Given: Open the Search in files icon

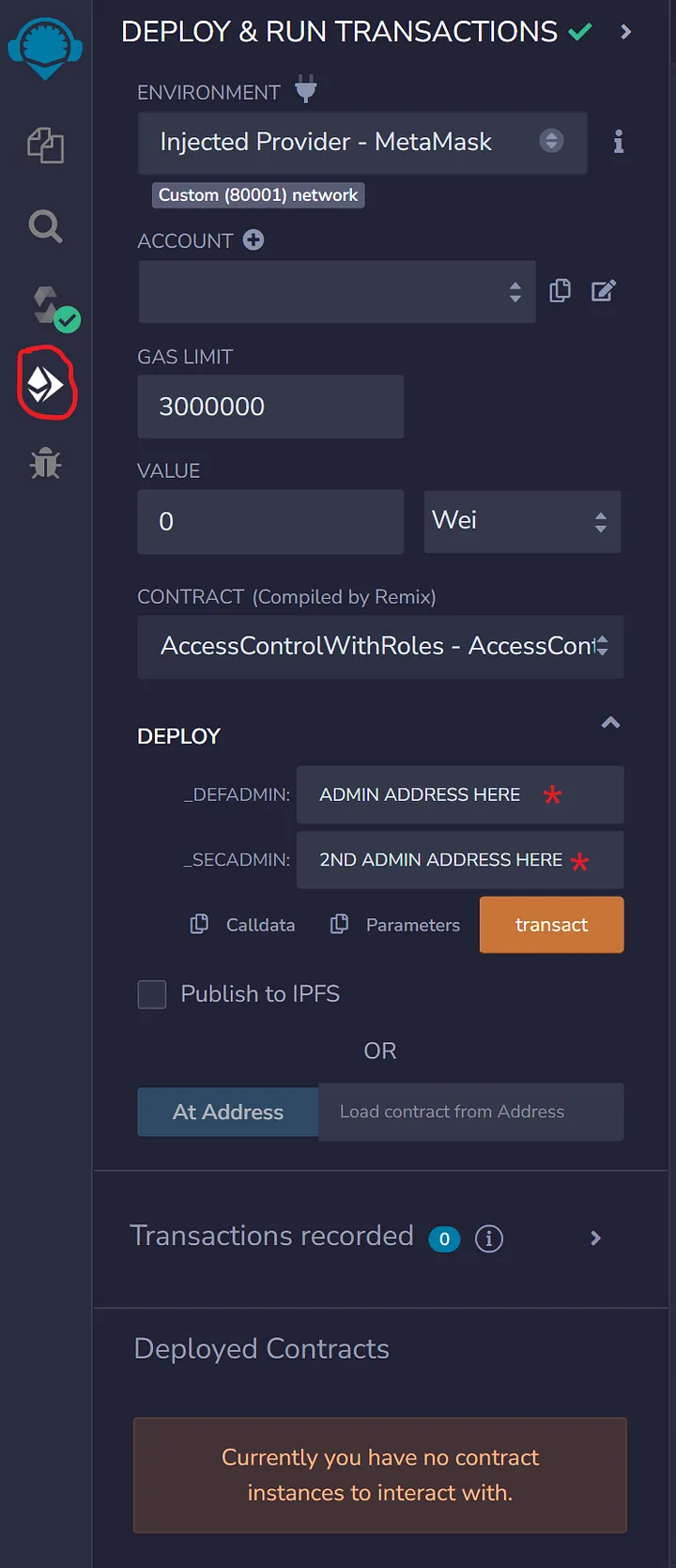Looking at the screenshot, I should click(x=45, y=226).
